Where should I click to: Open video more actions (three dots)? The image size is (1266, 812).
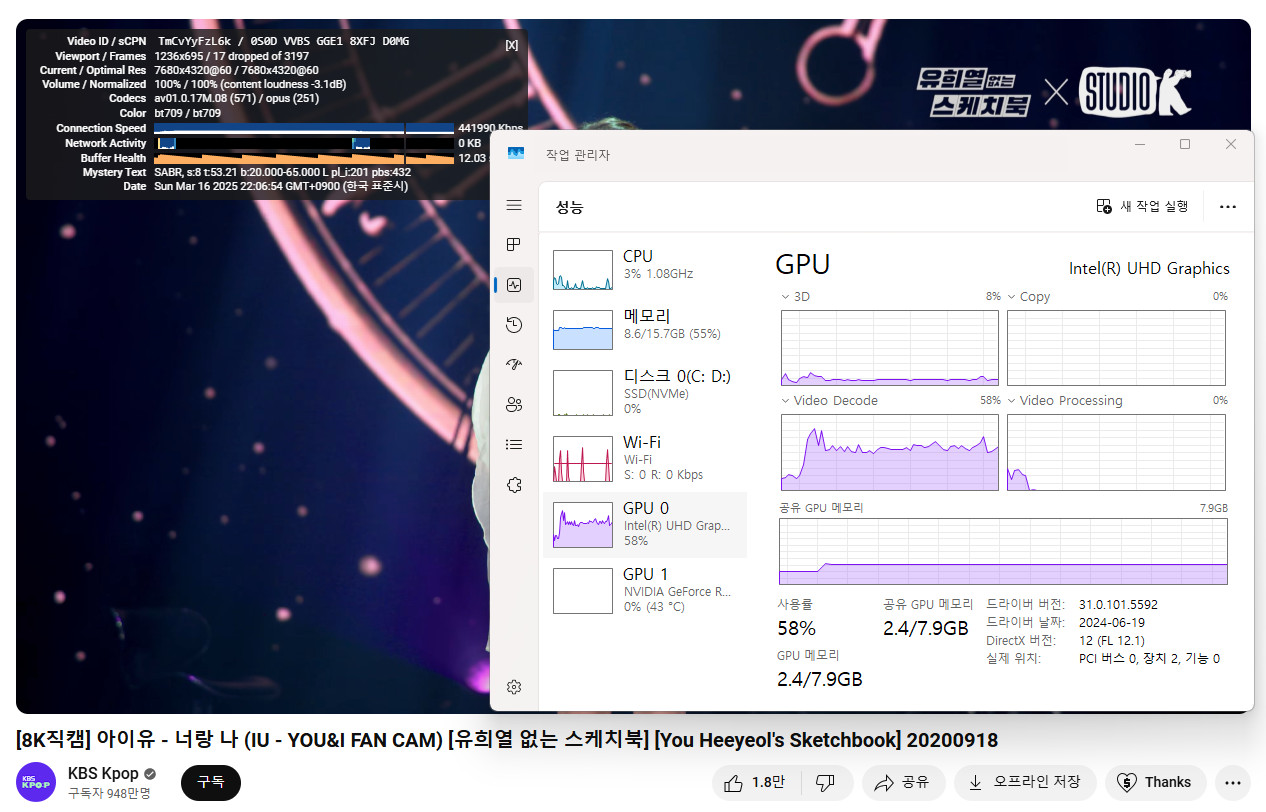click(x=1233, y=782)
